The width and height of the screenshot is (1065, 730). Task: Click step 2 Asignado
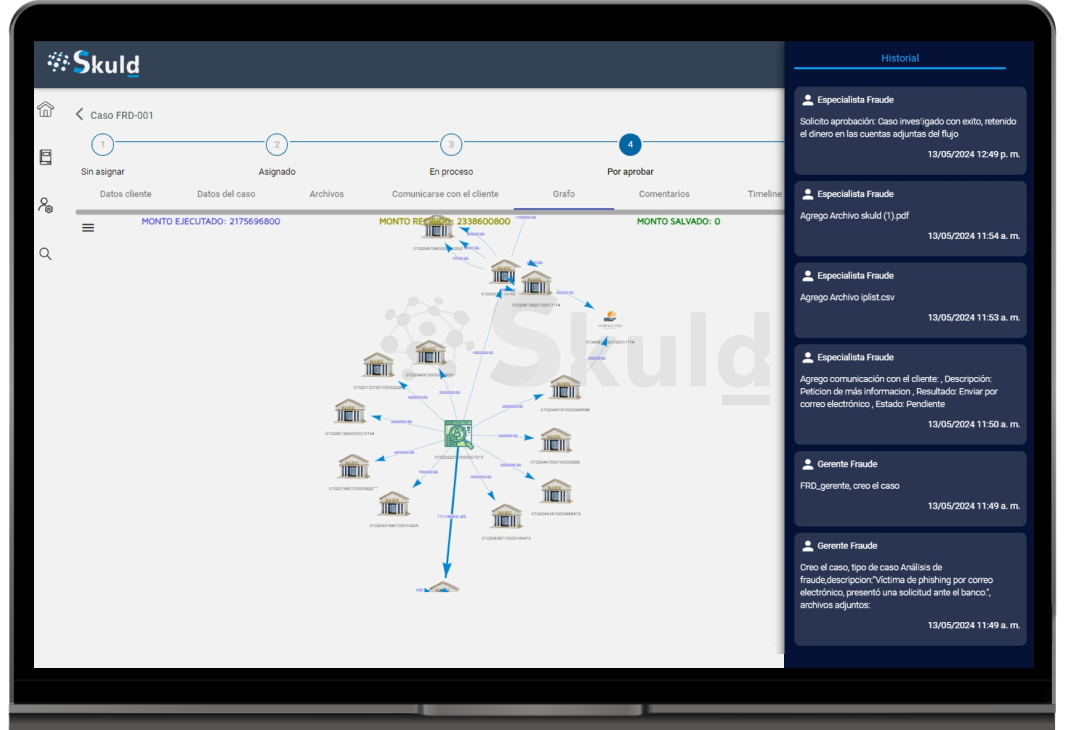pyautogui.click(x=277, y=145)
